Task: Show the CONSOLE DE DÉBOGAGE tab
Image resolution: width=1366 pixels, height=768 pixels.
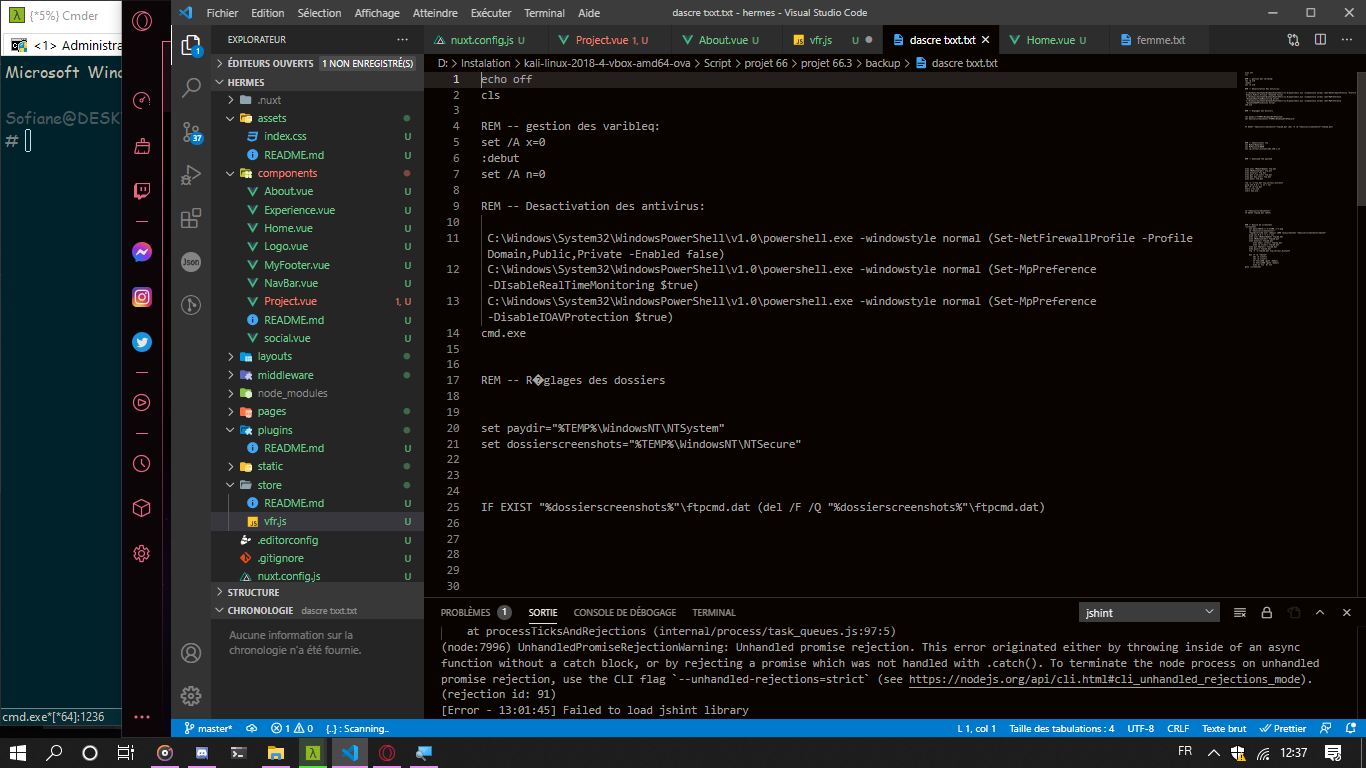Action: click(625, 612)
